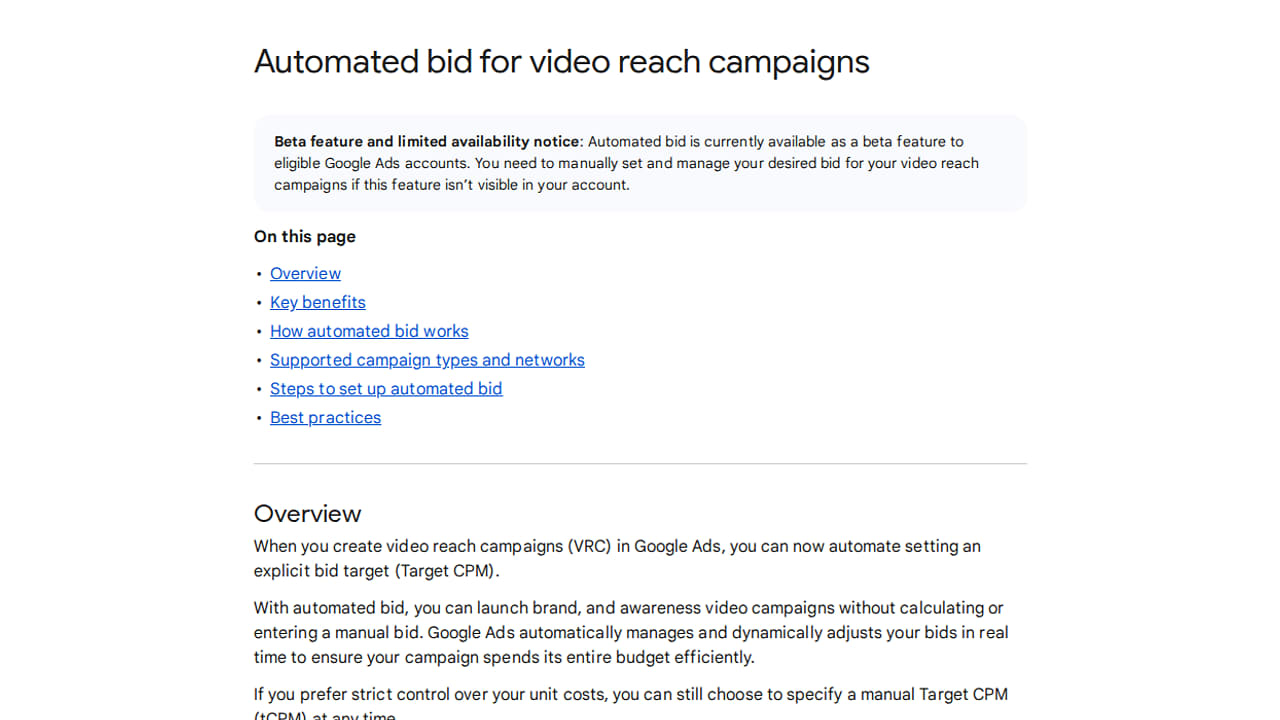Click the page title Automated bid for video reach campaigns
1280x720 pixels.
562,62
